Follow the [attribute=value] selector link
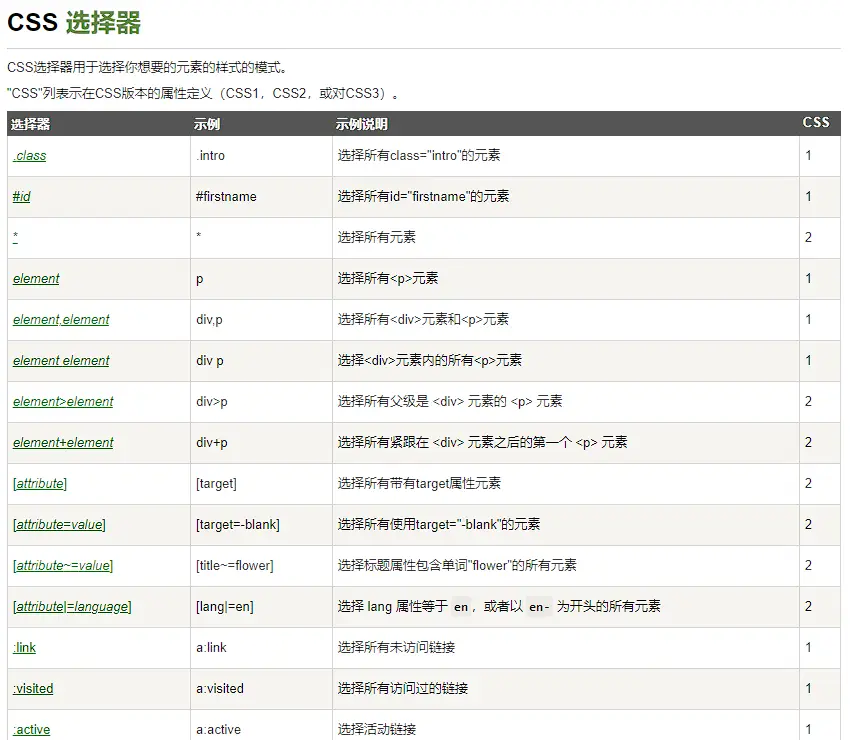The height and width of the screenshot is (740, 850). [59, 525]
